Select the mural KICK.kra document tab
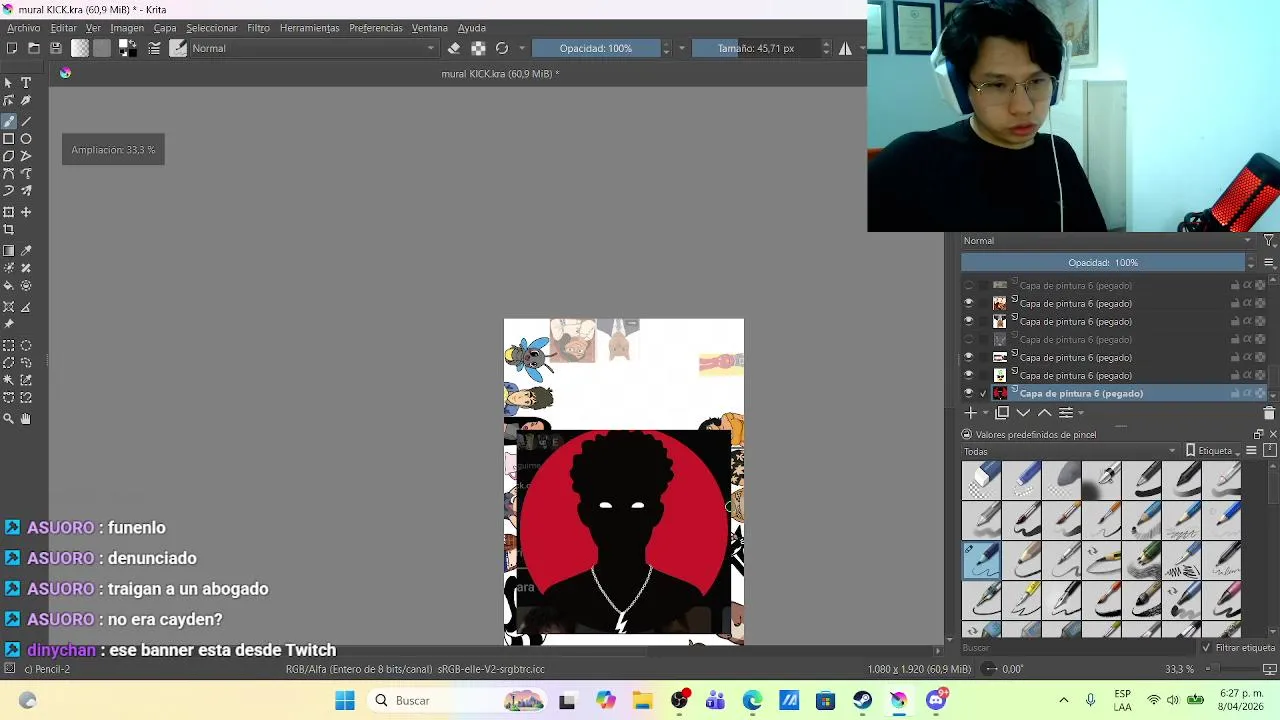 point(500,74)
